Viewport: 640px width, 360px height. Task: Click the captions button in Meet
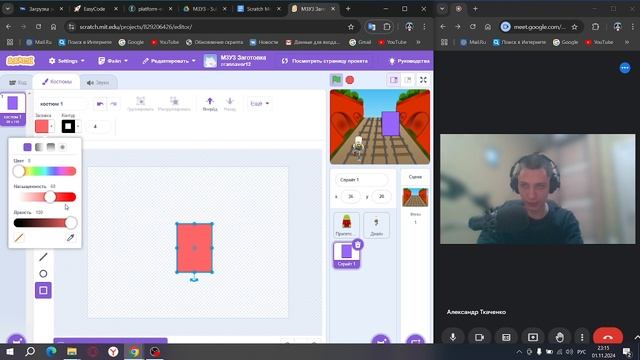(x=506, y=337)
